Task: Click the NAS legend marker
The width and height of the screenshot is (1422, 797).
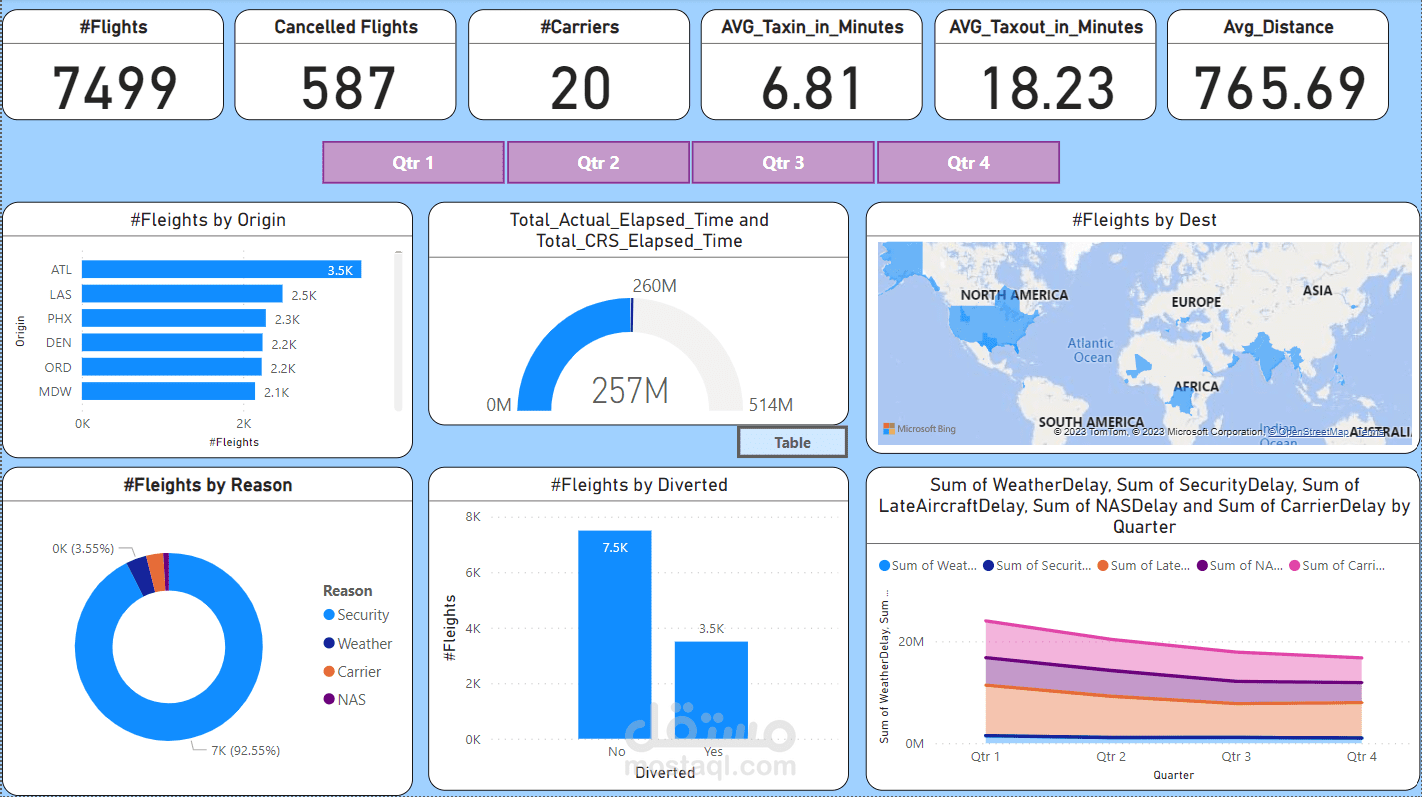Action: [x=327, y=699]
